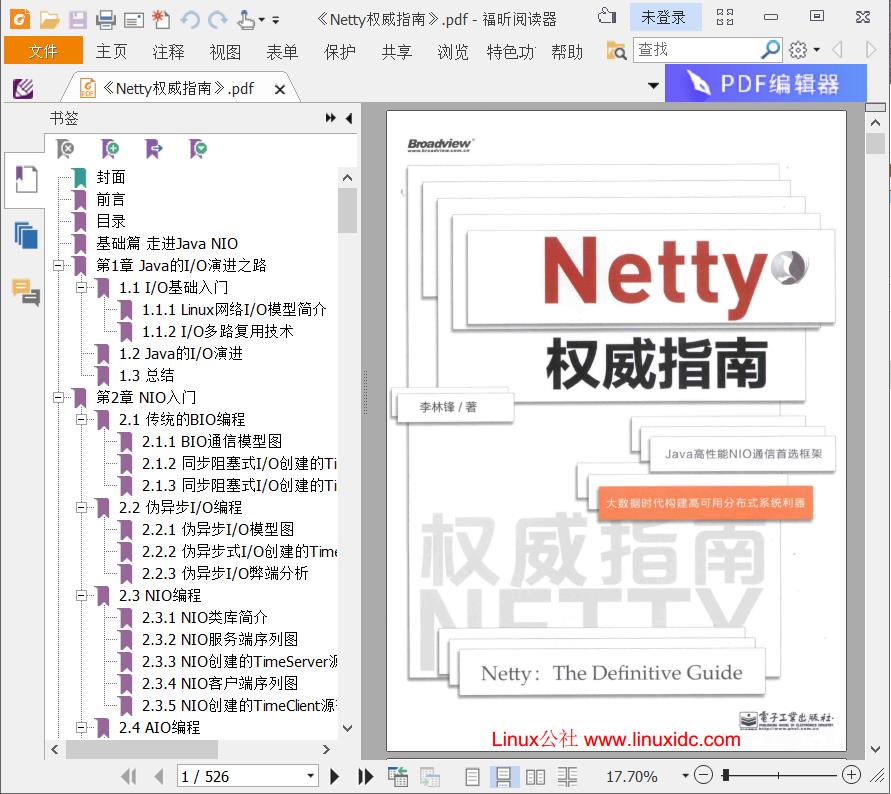Click the add new bookmark icon
This screenshot has height=794, width=891.
110,149
